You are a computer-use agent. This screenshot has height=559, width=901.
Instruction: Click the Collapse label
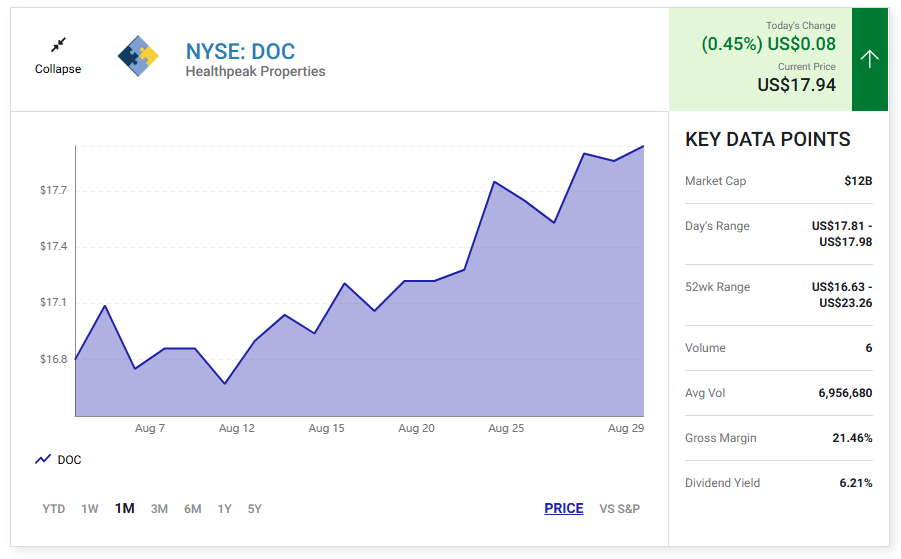tap(58, 69)
